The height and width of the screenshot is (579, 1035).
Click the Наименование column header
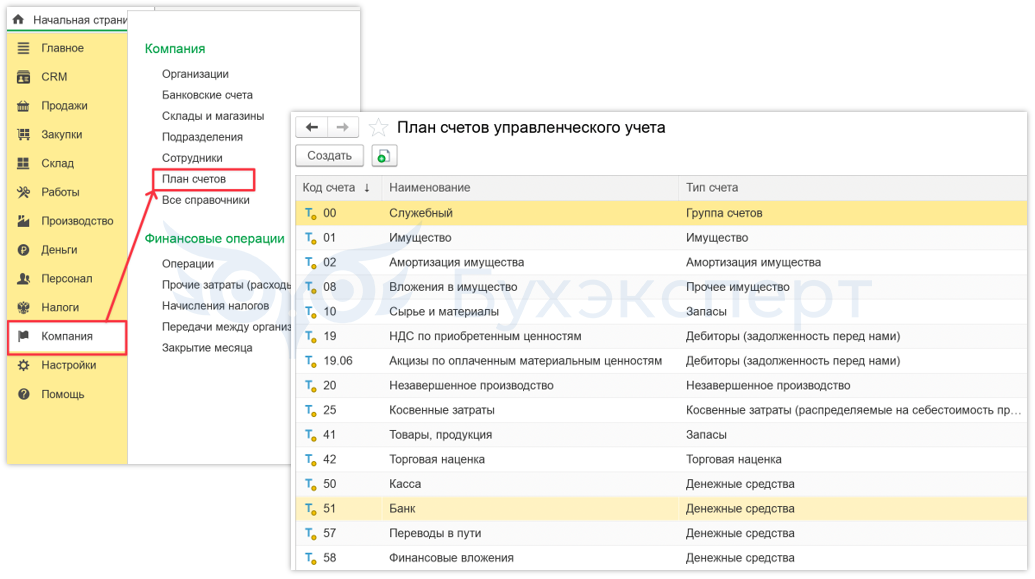pyautogui.click(x=531, y=187)
